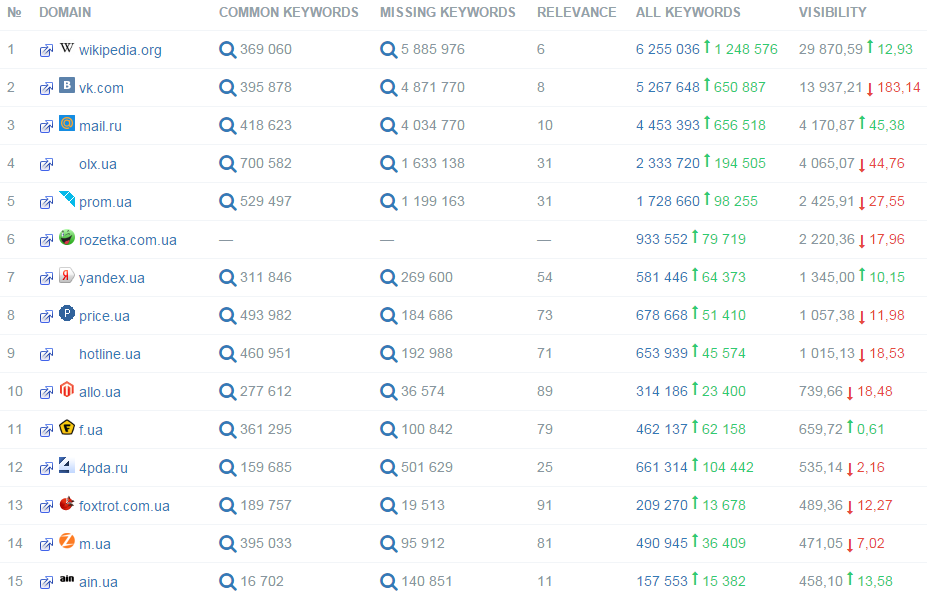Sort by Relevance column header
Screen dimensions: 927x595
[576, 13]
